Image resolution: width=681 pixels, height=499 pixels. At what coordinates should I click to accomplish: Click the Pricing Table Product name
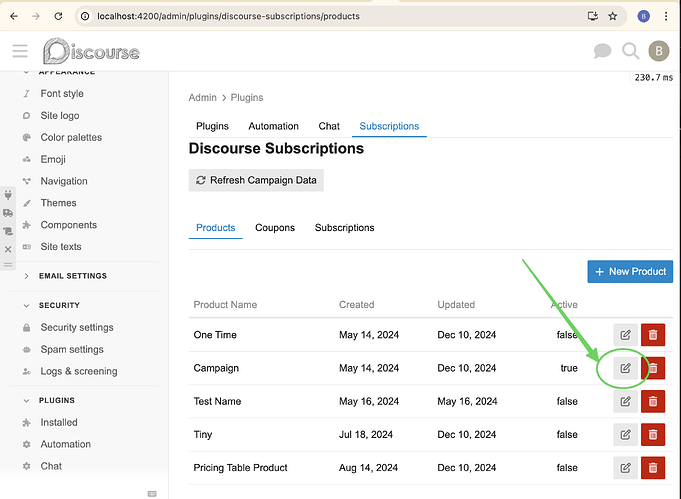[240, 468]
